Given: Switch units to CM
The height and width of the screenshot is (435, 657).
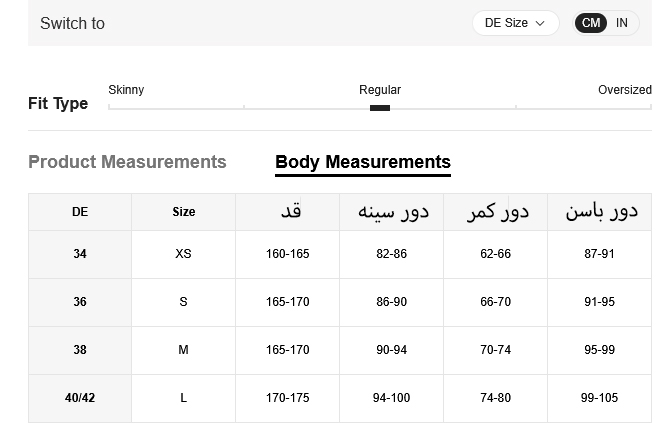Looking at the screenshot, I should click(591, 23).
